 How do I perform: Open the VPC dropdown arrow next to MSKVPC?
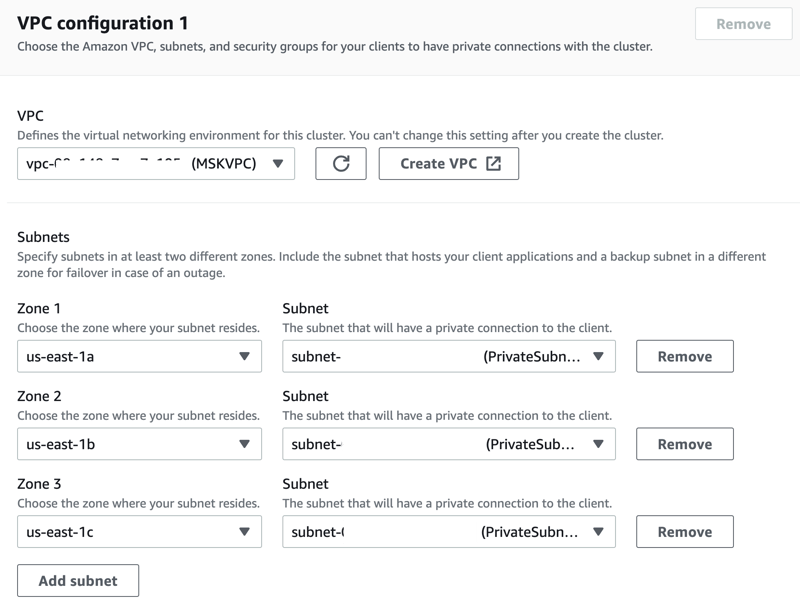[278, 164]
